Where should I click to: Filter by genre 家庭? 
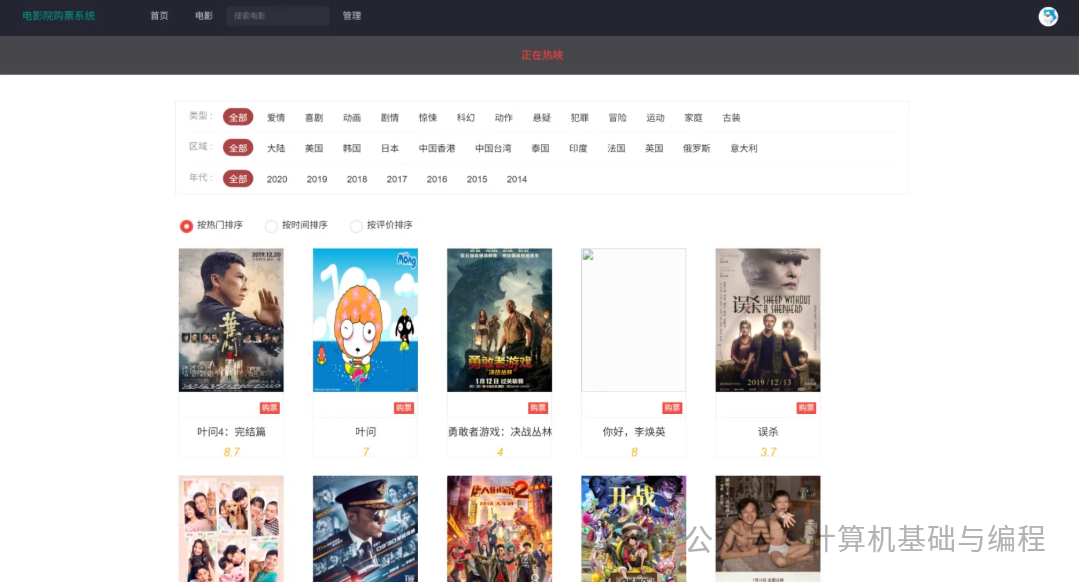pyautogui.click(x=694, y=118)
